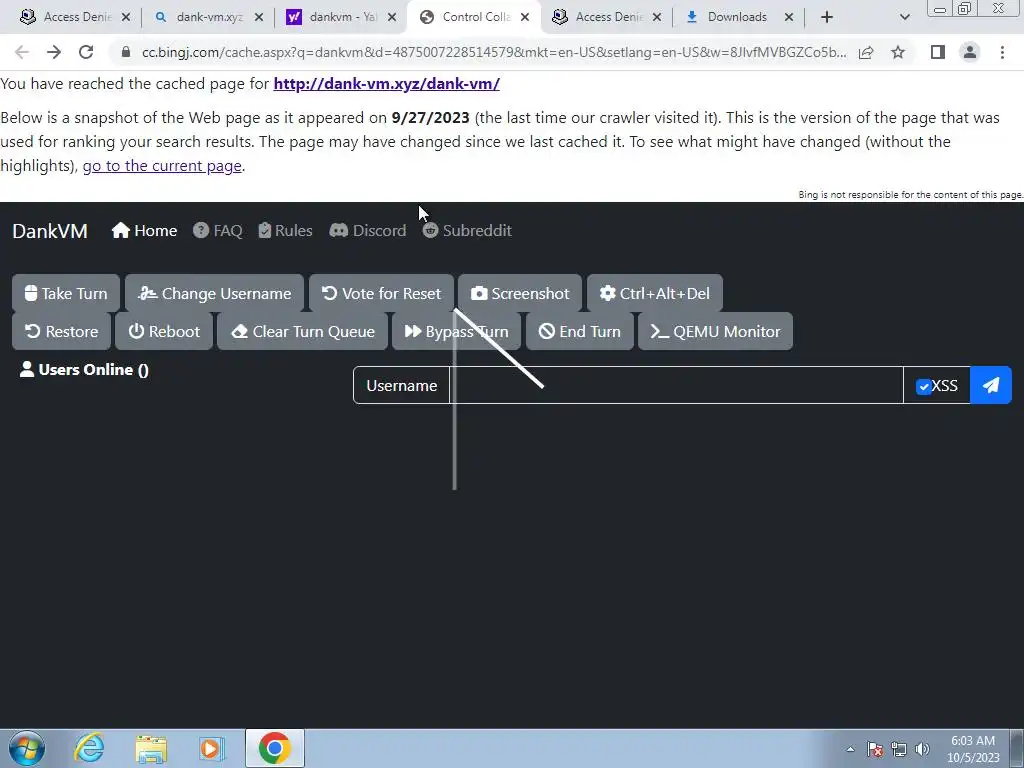Viewport: 1024px width, 768px height.
Task: Click the Take Turn button
Action: click(66, 293)
